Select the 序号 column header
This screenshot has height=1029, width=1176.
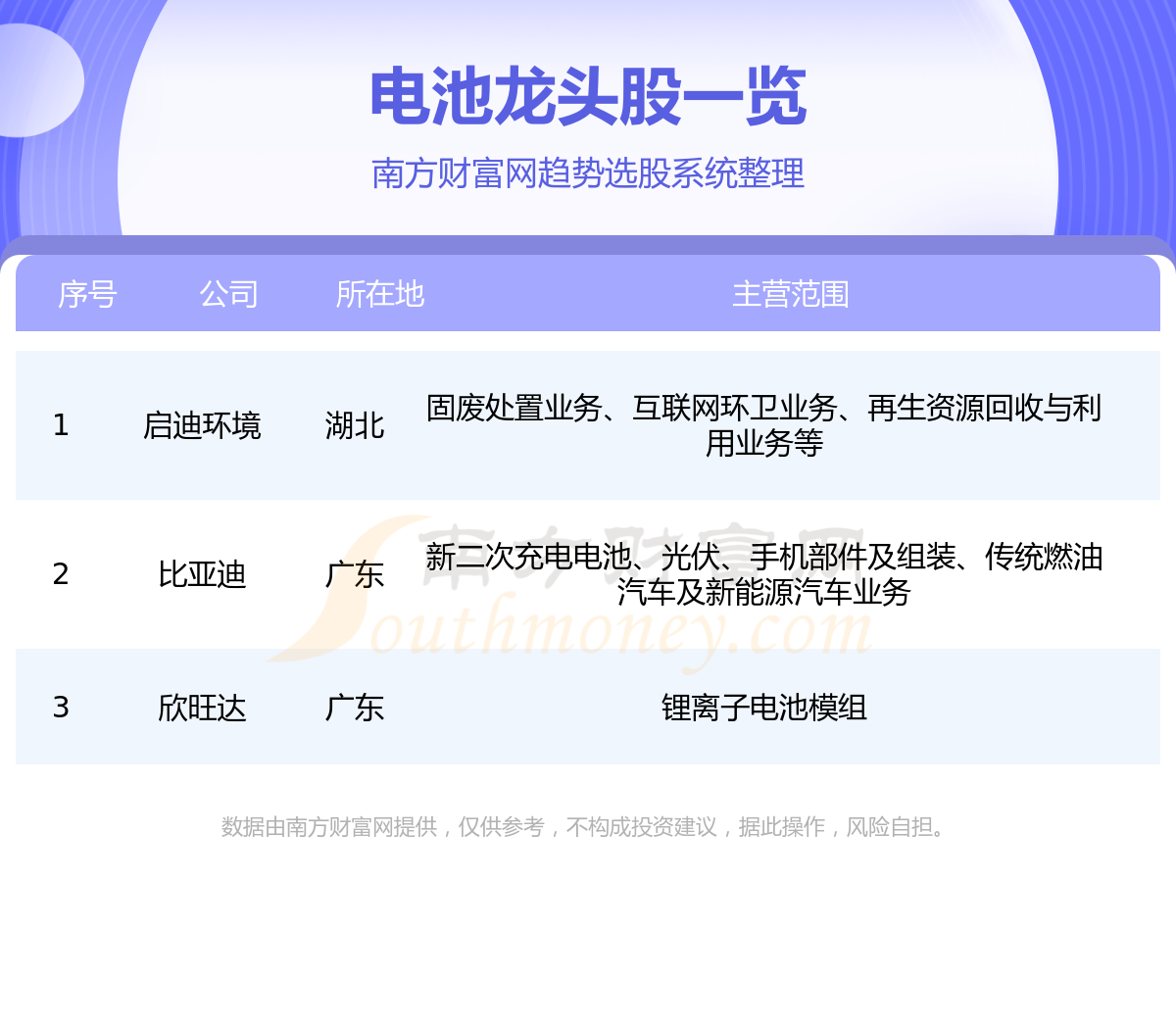click(x=87, y=294)
